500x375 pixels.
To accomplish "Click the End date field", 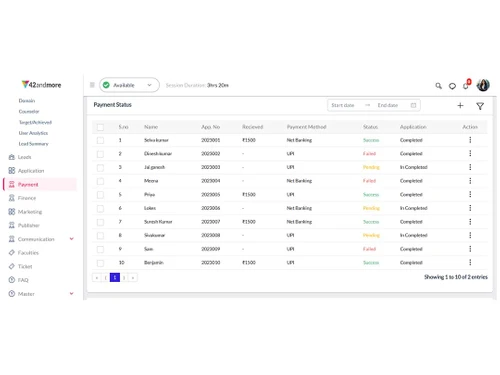I will point(388,105).
